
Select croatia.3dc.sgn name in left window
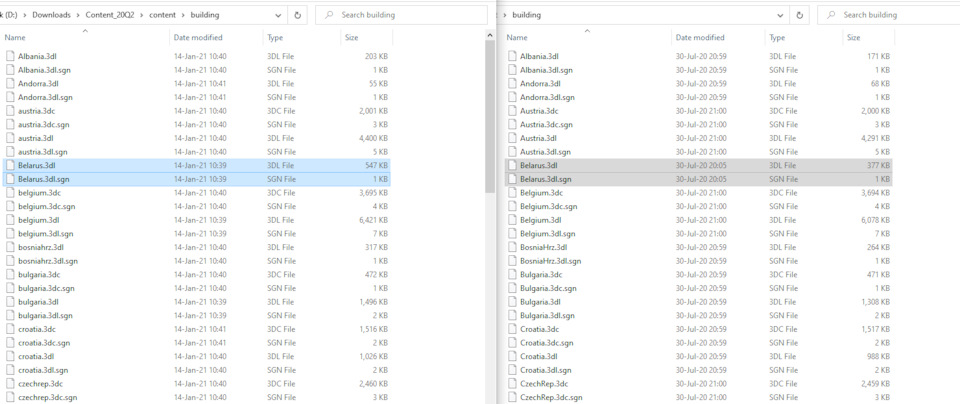point(43,342)
